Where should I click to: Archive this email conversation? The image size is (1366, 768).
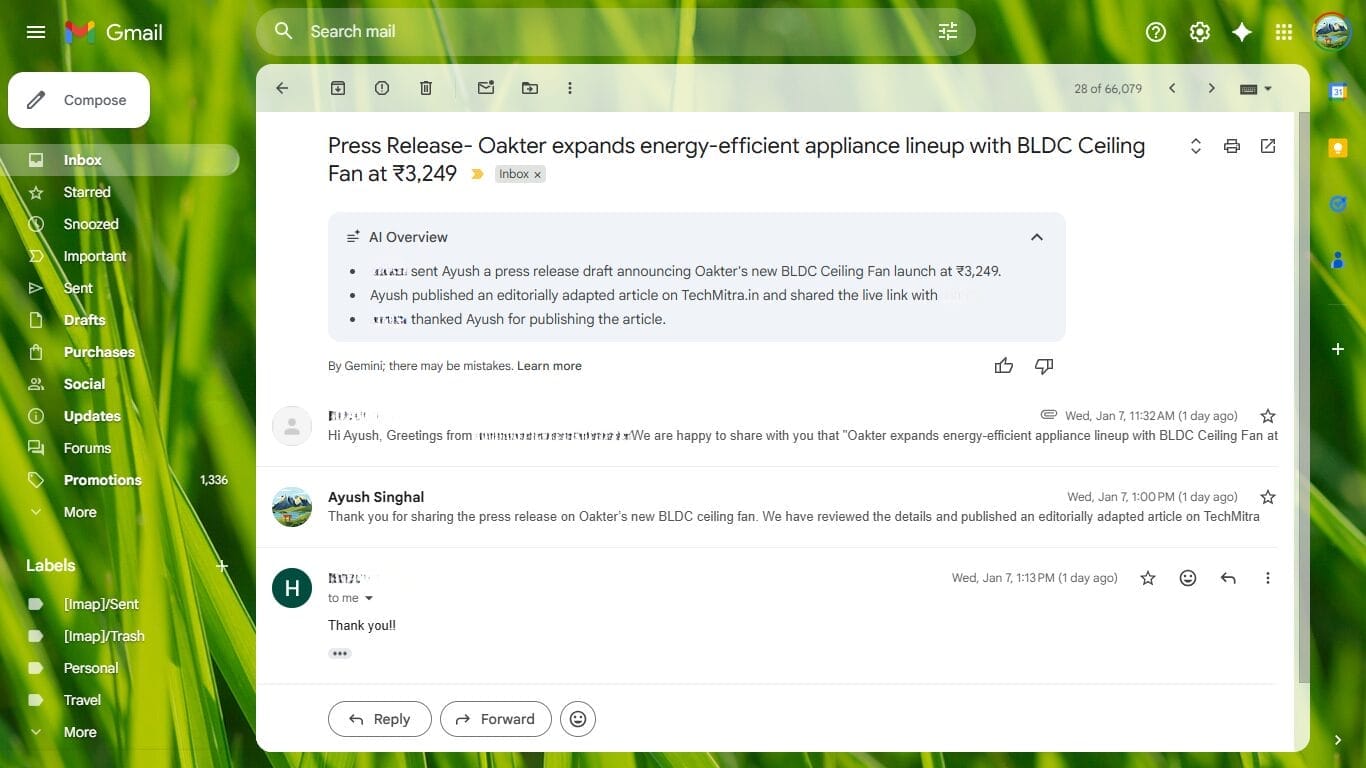(x=338, y=88)
